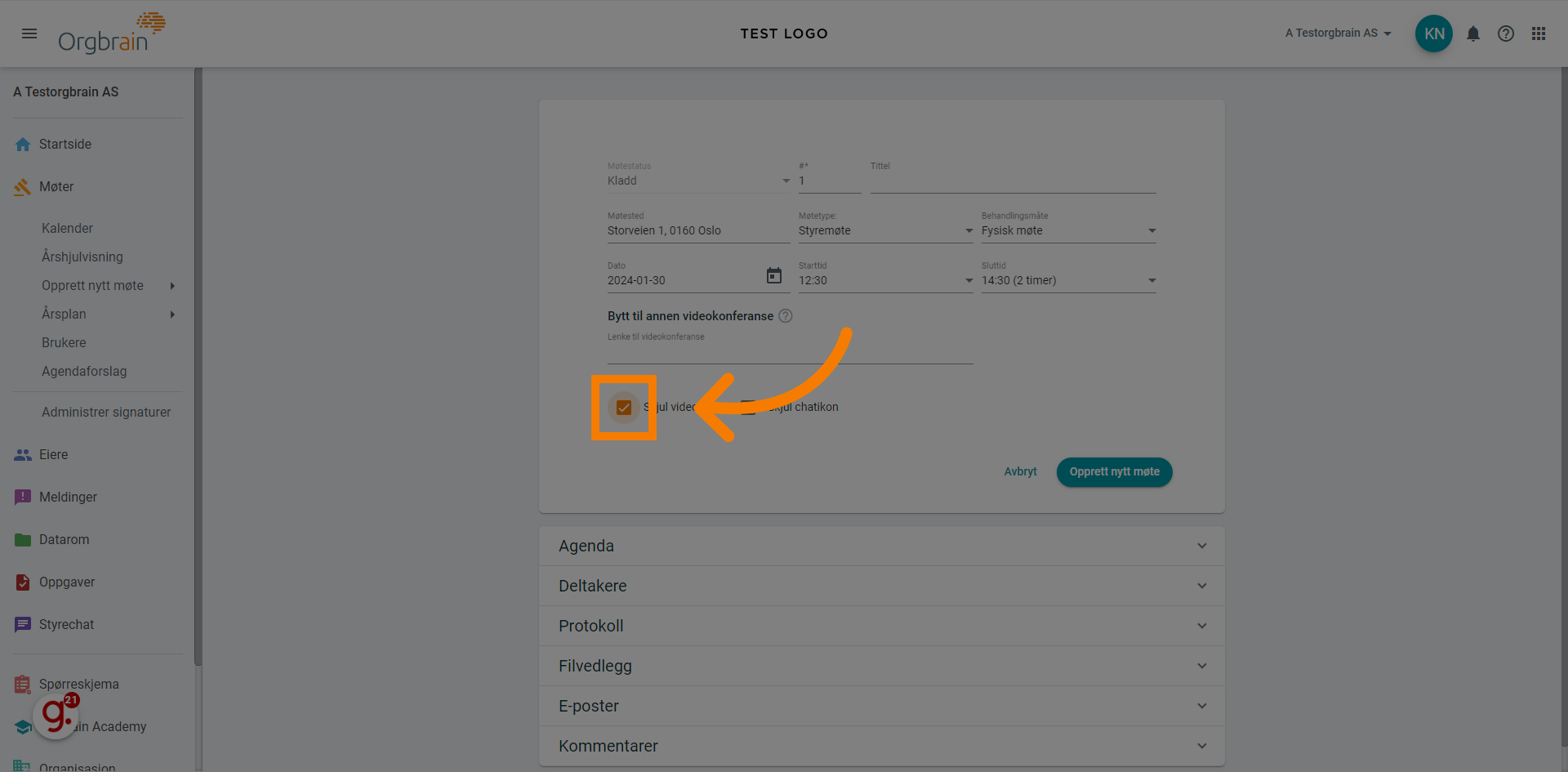
Task: Click the Styrechat chat icon
Action: pos(23,625)
